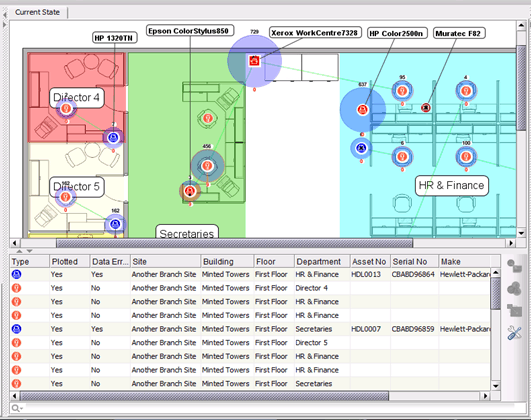Click the HR & Finance zone label
Screen dimensions: 531x420
452,186
